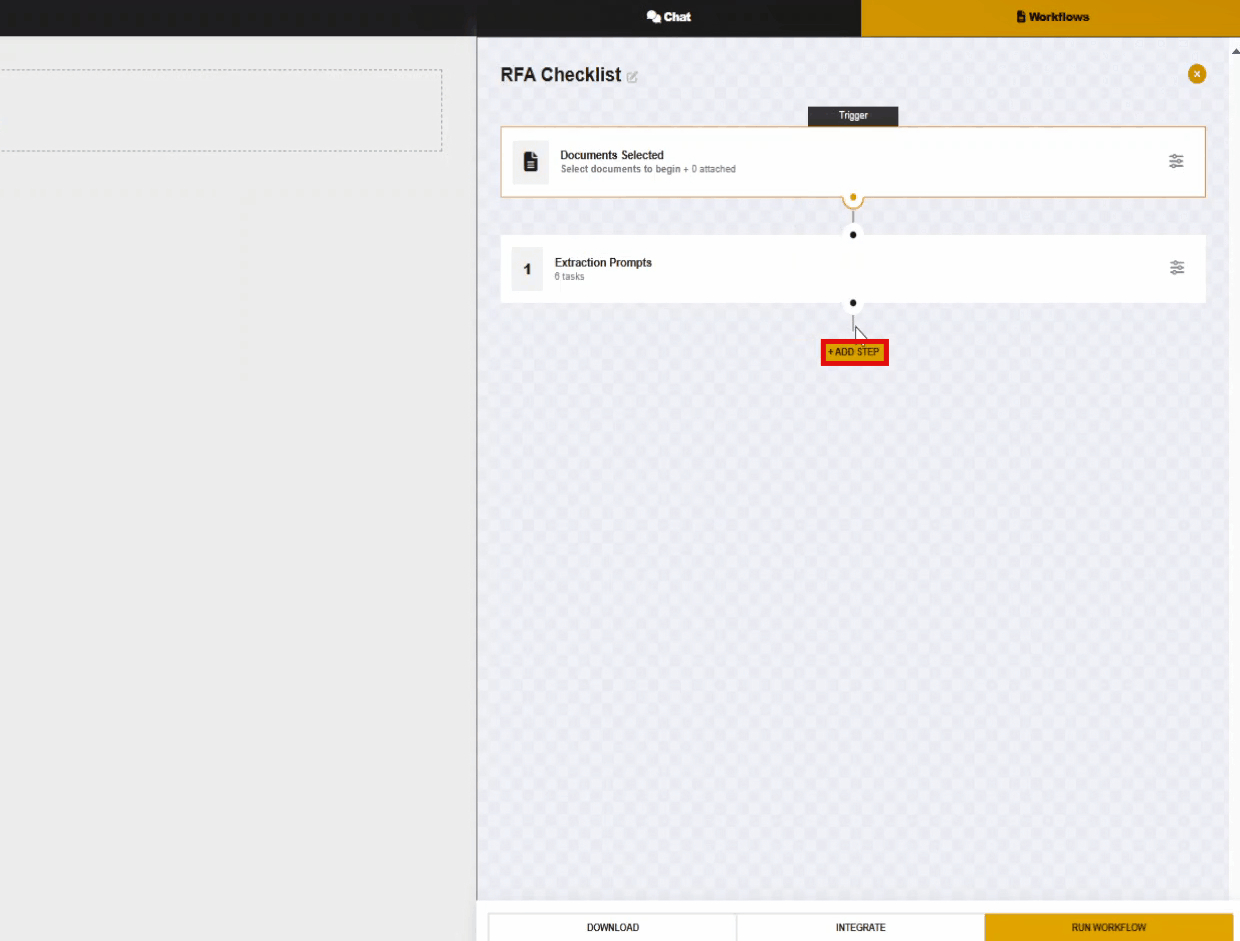
Task: Click the document icon in Documents Selected
Action: click(x=530, y=162)
